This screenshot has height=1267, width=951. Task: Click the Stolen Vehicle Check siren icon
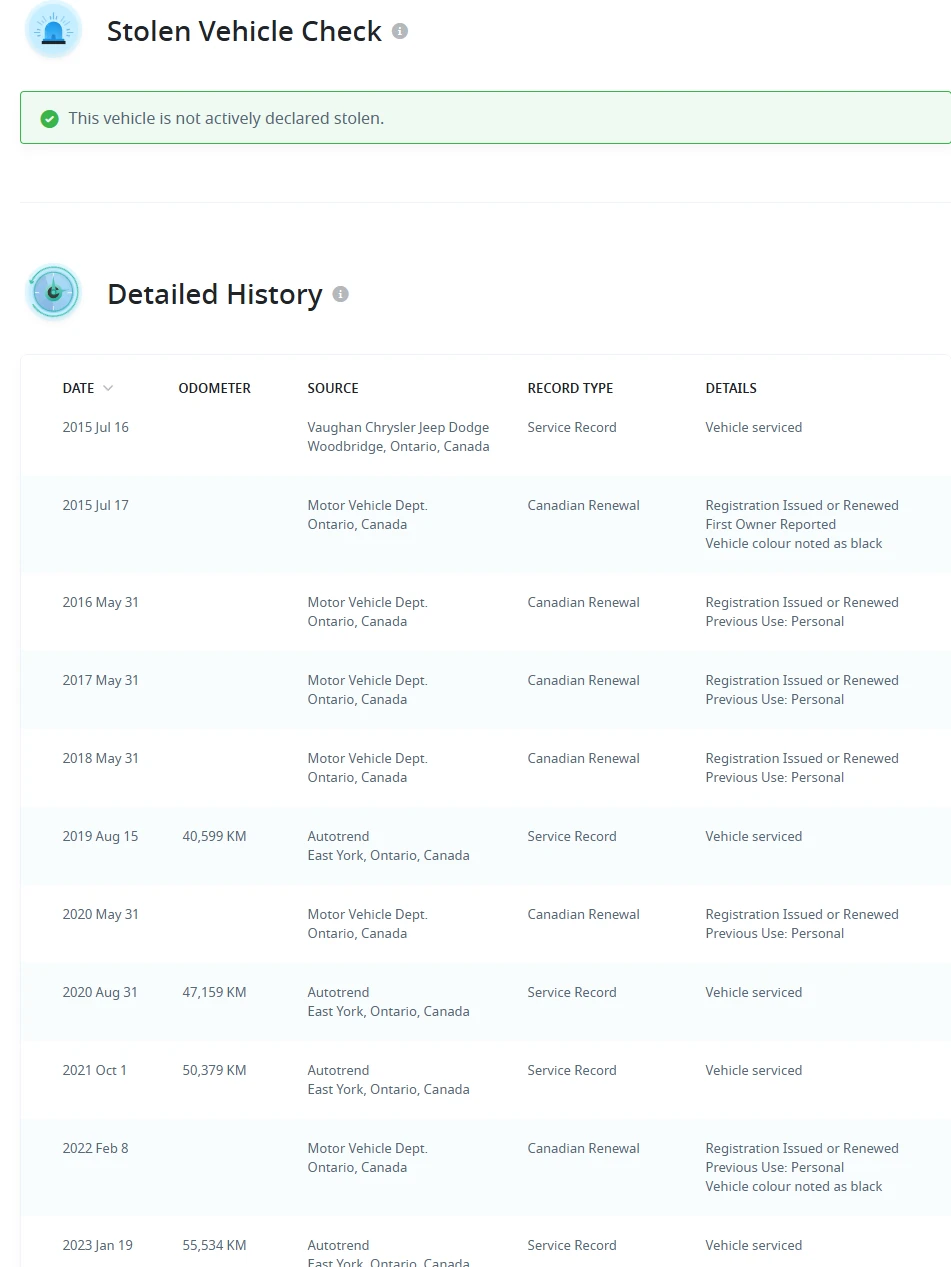(53, 29)
